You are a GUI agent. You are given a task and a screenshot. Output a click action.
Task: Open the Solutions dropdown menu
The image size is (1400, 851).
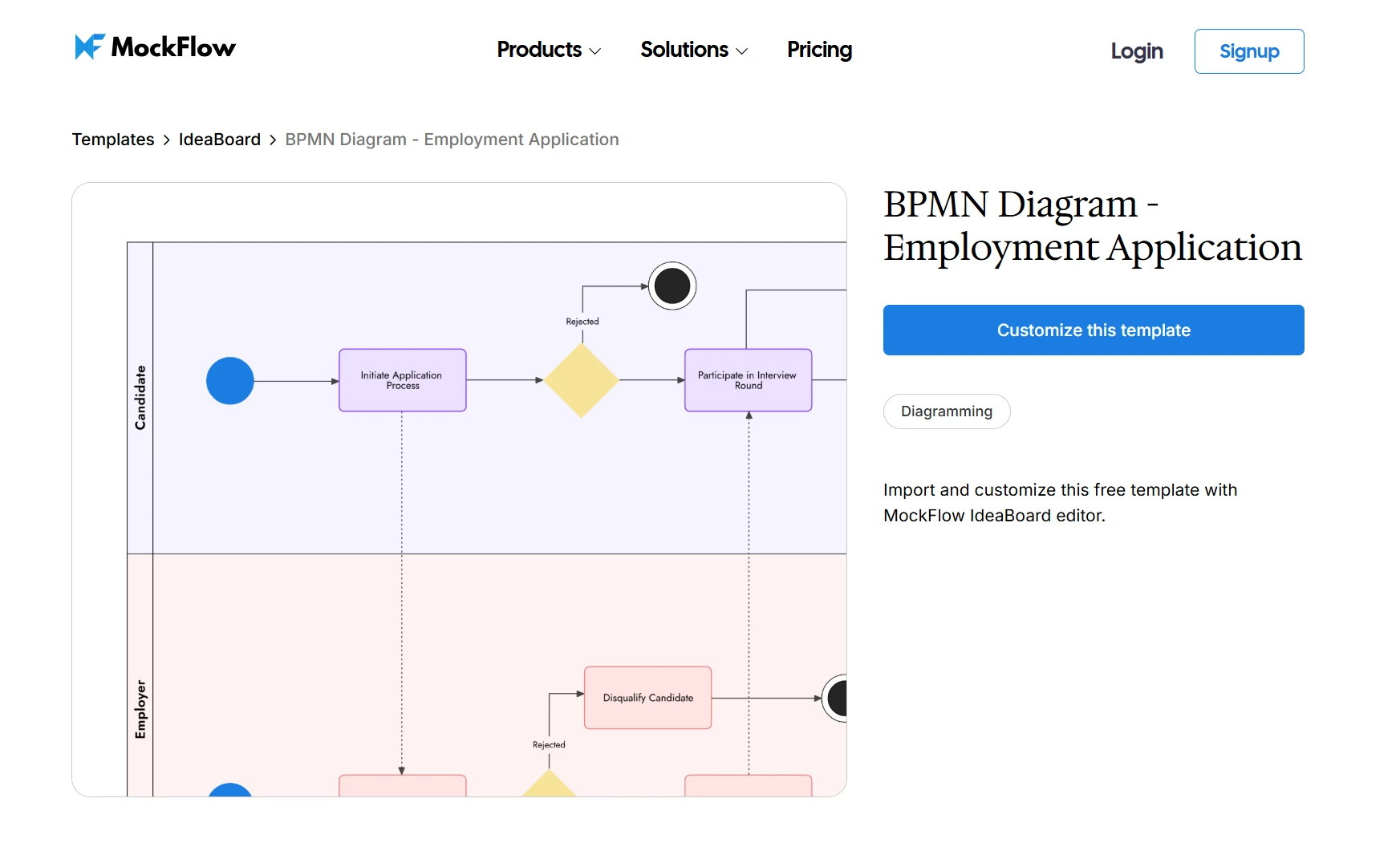point(694,50)
